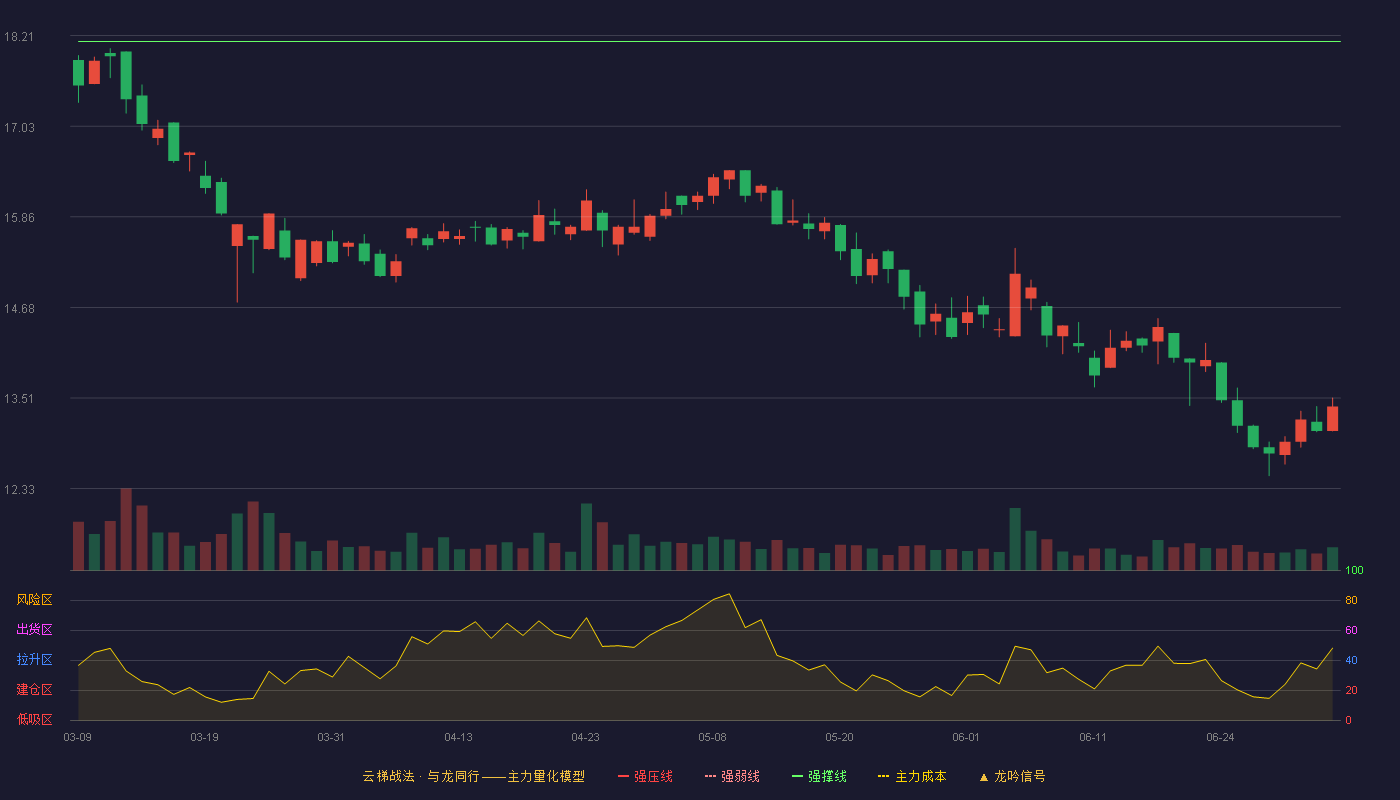The height and width of the screenshot is (800, 1400).
Task: Click the indicator line's highest peak near 05-08
Action: point(729,594)
